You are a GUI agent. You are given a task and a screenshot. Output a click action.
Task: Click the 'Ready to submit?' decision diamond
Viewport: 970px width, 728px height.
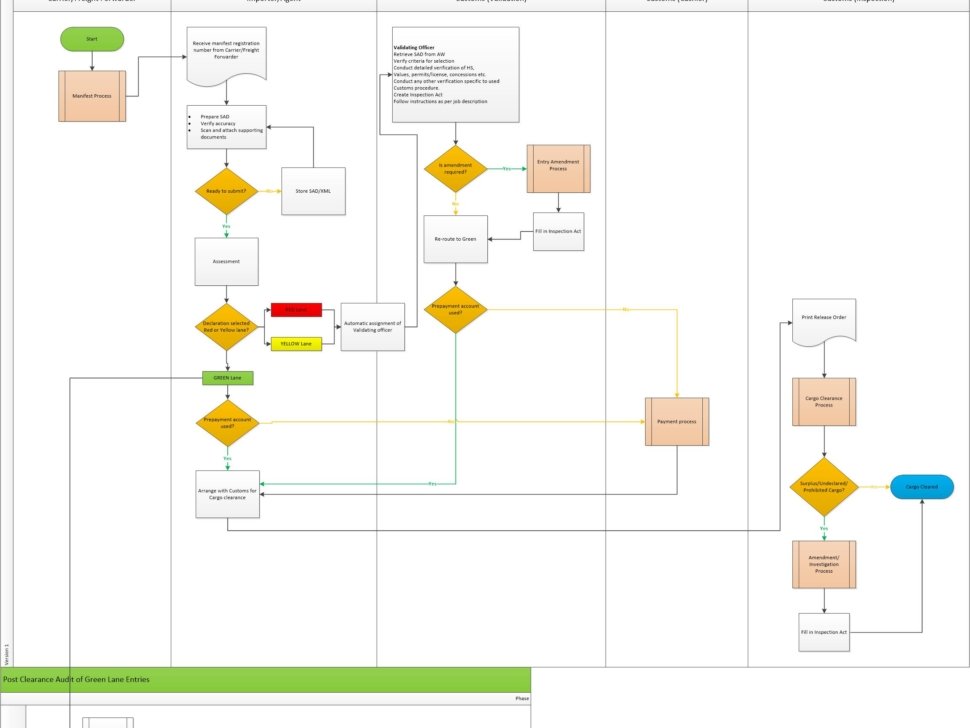point(226,191)
